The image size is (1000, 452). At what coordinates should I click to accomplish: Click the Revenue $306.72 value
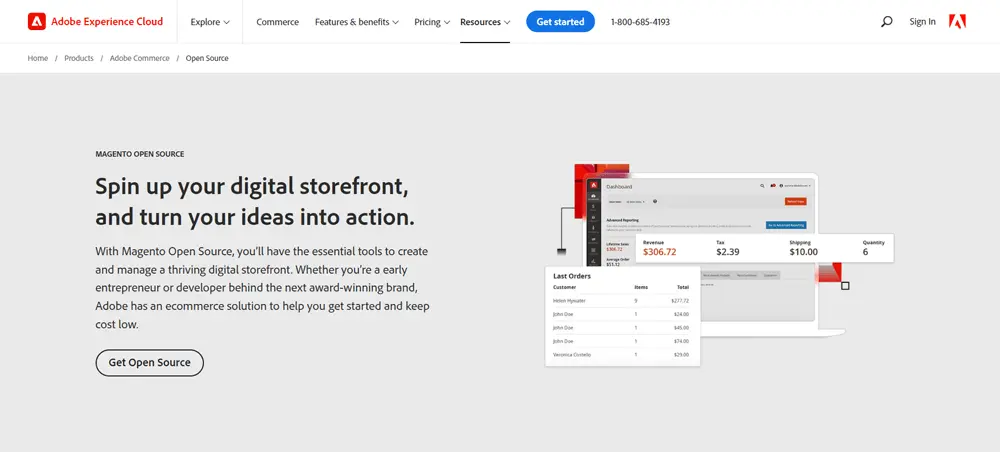pos(659,252)
